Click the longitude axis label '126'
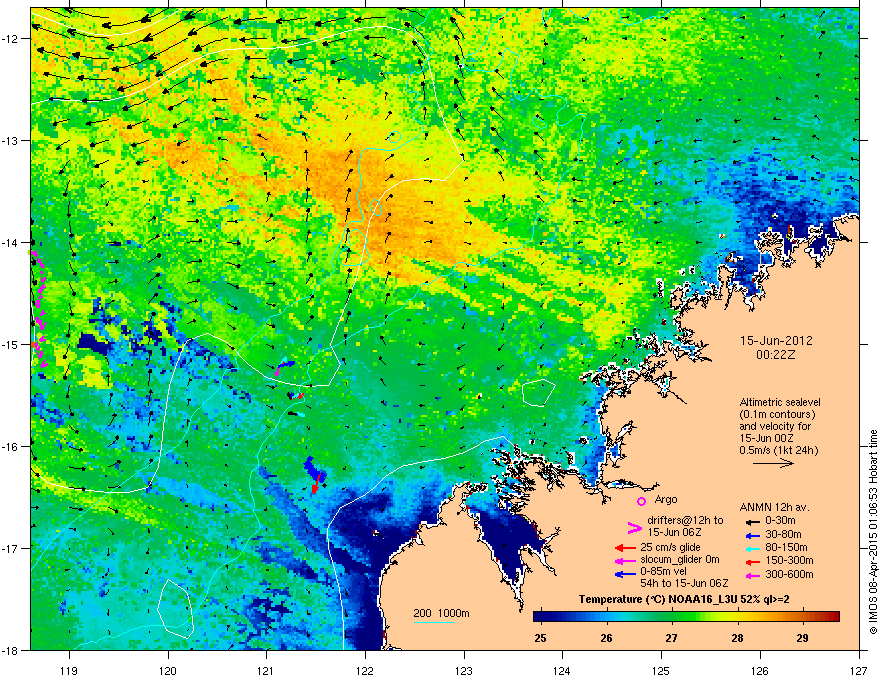 pyautogui.click(x=760, y=670)
